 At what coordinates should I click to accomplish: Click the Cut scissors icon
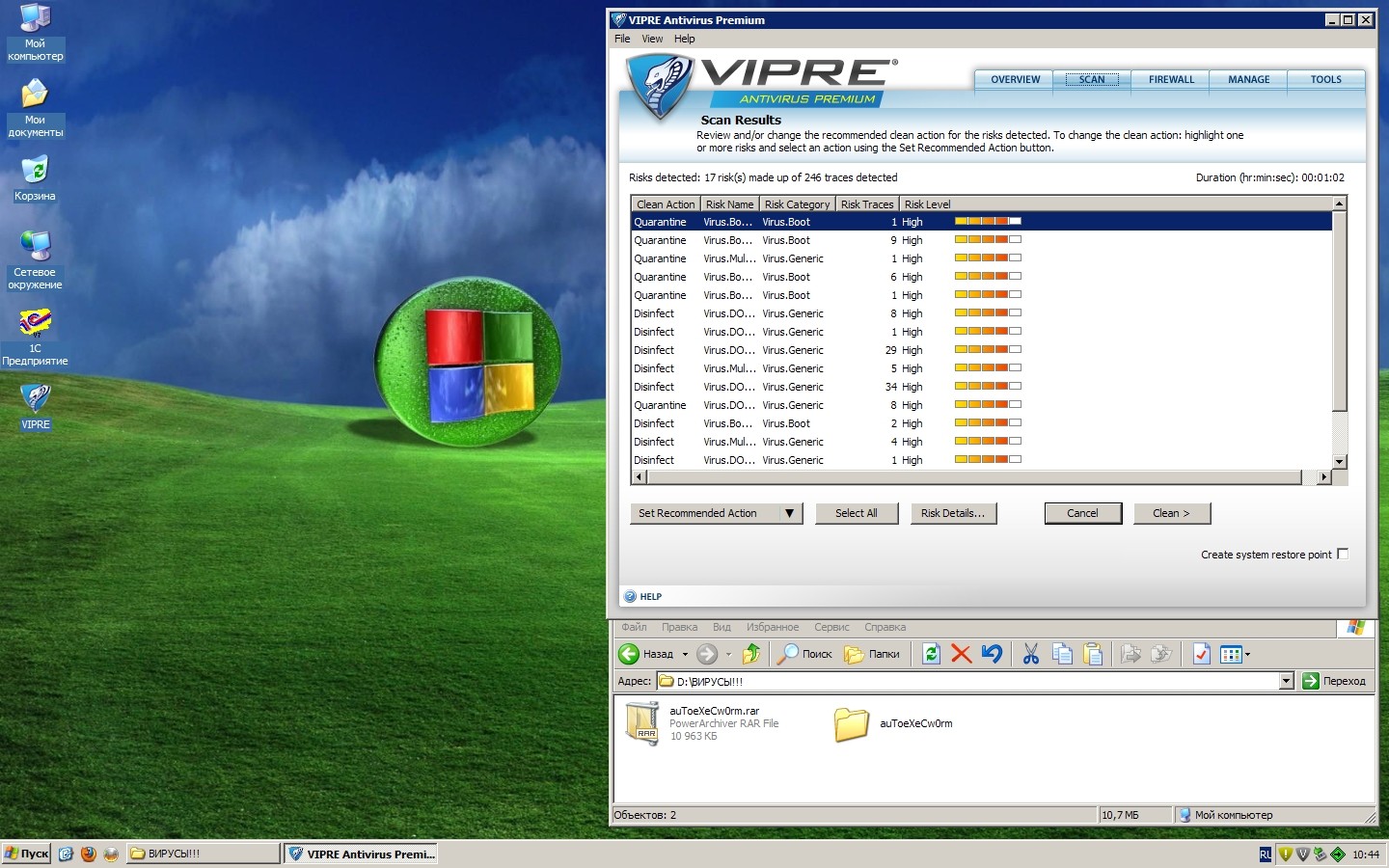click(x=1031, y=654)
